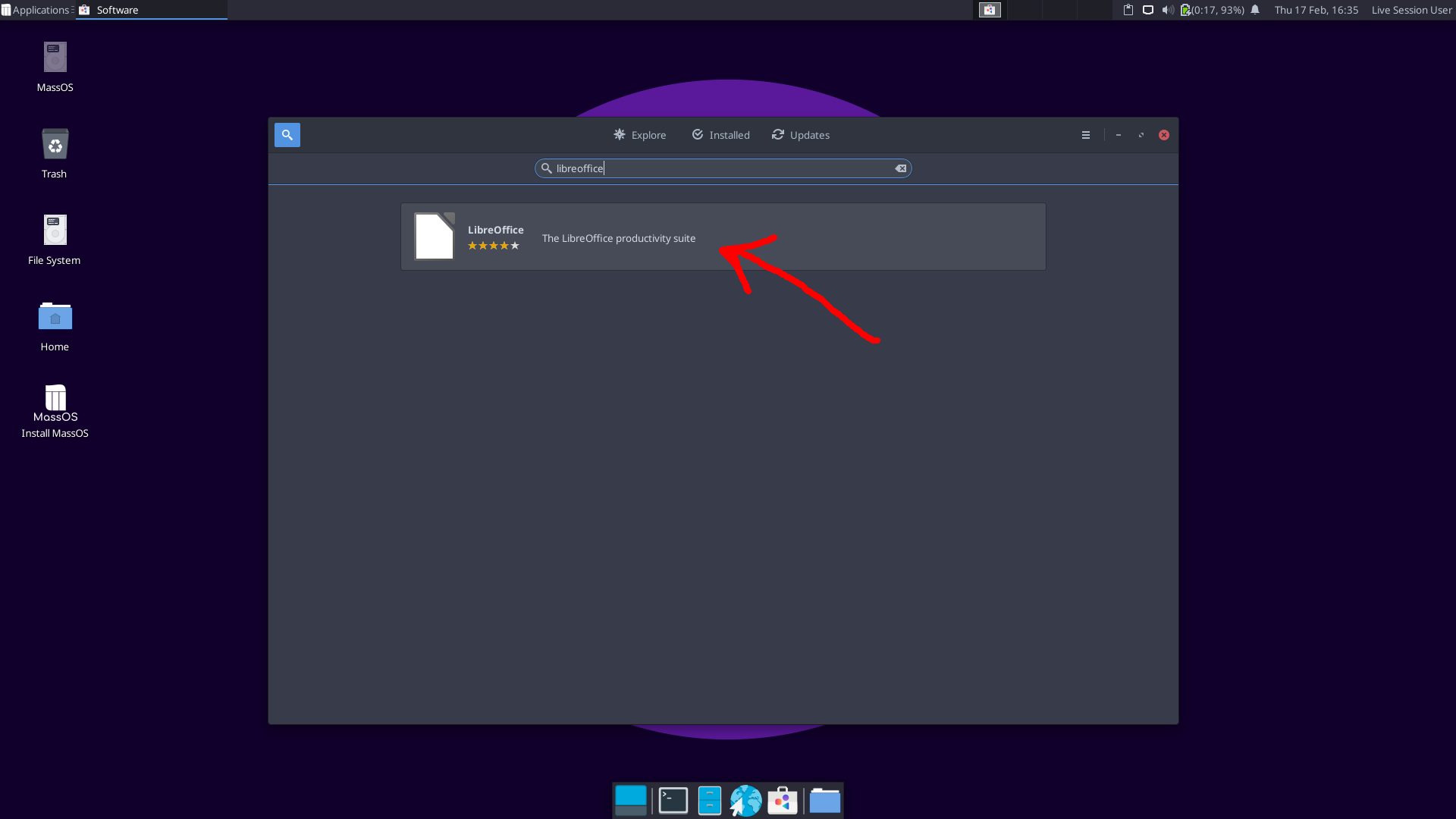
Task: Open the Software hamburger menu
Action: pos(1086,135)
